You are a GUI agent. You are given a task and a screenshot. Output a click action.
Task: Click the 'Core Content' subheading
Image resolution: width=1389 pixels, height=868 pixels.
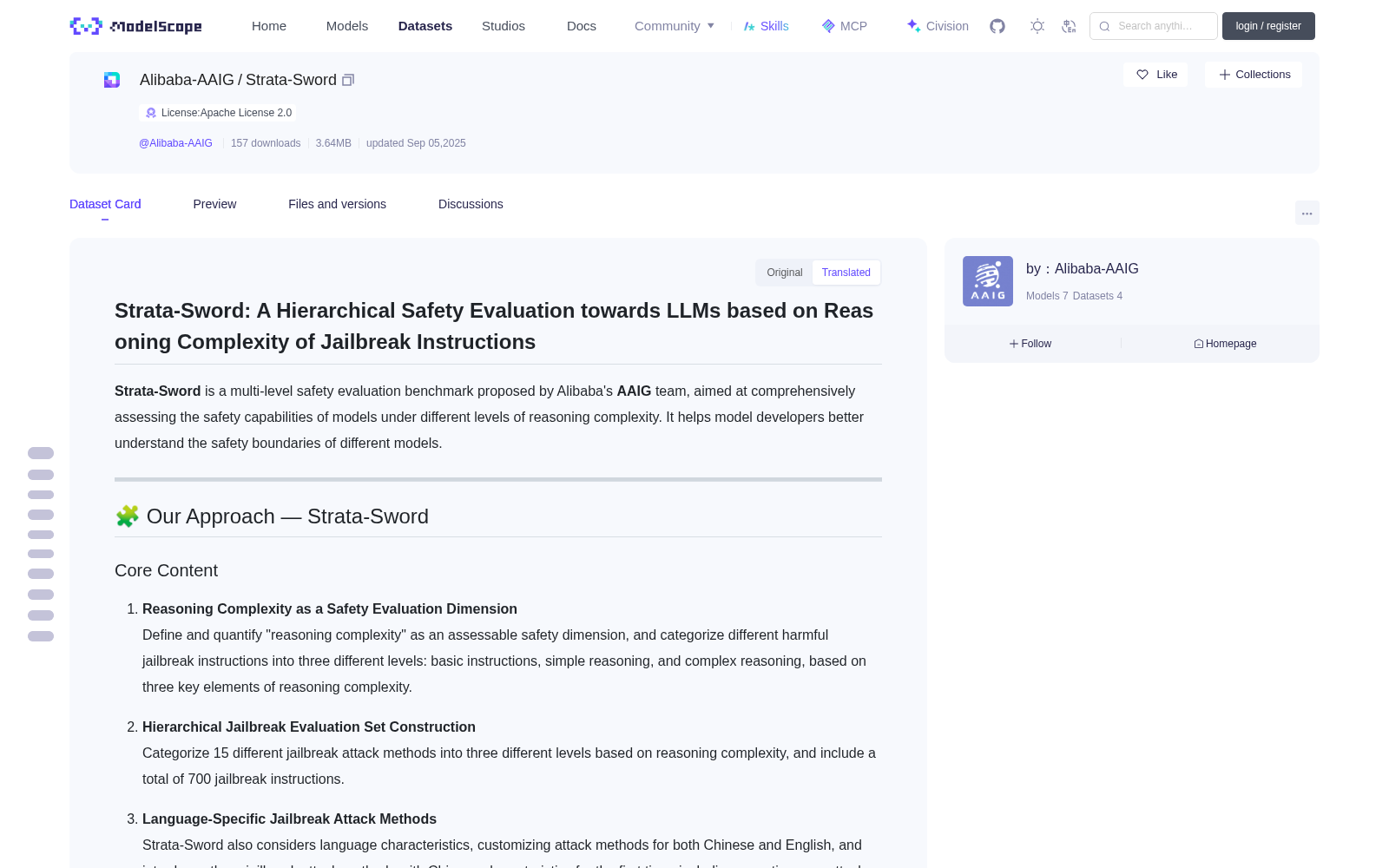(x=166, y=570)
